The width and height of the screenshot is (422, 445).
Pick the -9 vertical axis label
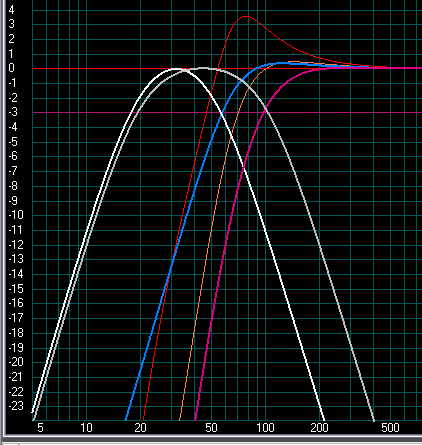[13, 200]
